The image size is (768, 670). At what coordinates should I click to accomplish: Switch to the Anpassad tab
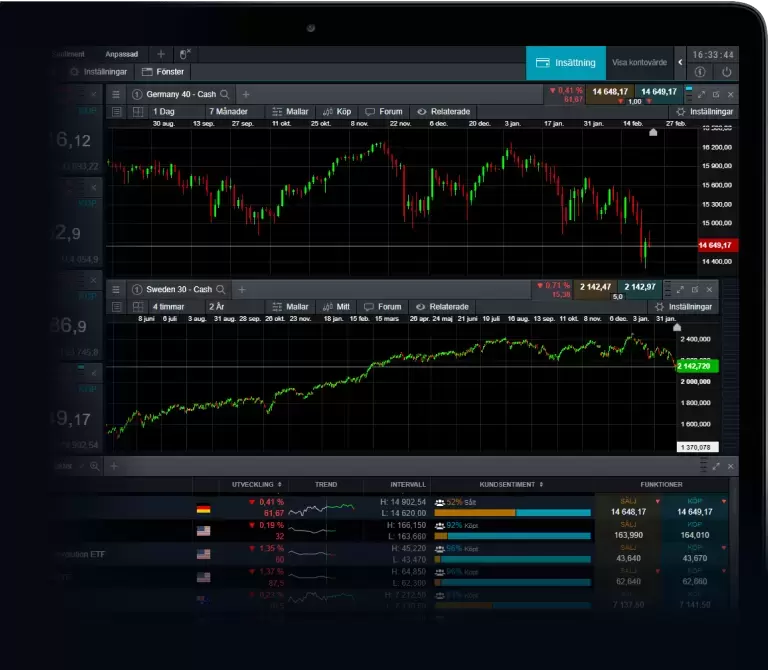[121, 54]
